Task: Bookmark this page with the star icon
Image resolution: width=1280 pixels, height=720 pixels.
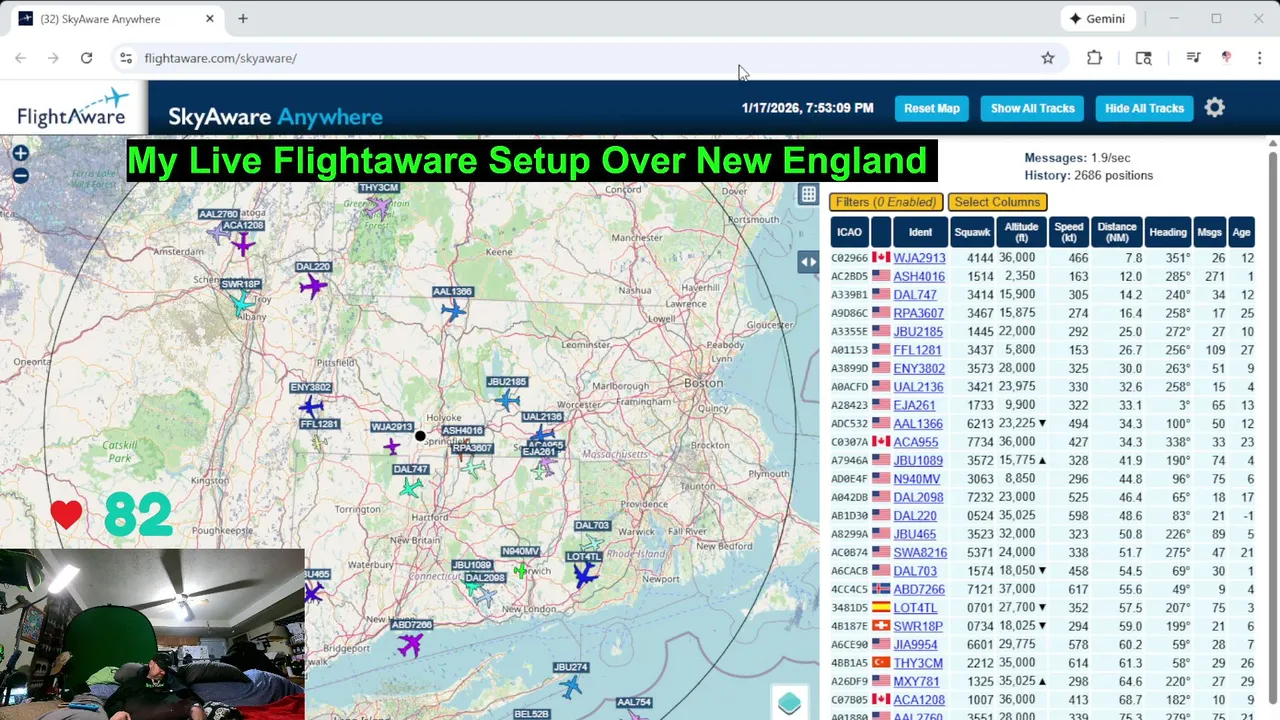Action: click(x=1048, y=58)
